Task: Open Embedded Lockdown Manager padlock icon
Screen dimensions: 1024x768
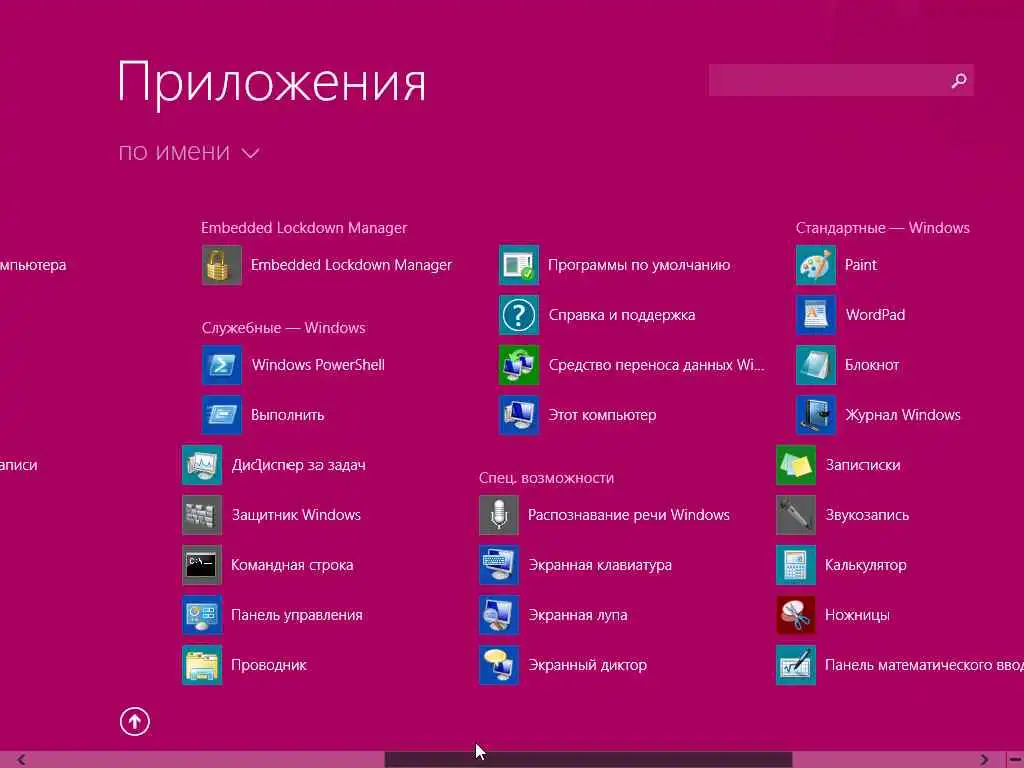Action: 221,265
